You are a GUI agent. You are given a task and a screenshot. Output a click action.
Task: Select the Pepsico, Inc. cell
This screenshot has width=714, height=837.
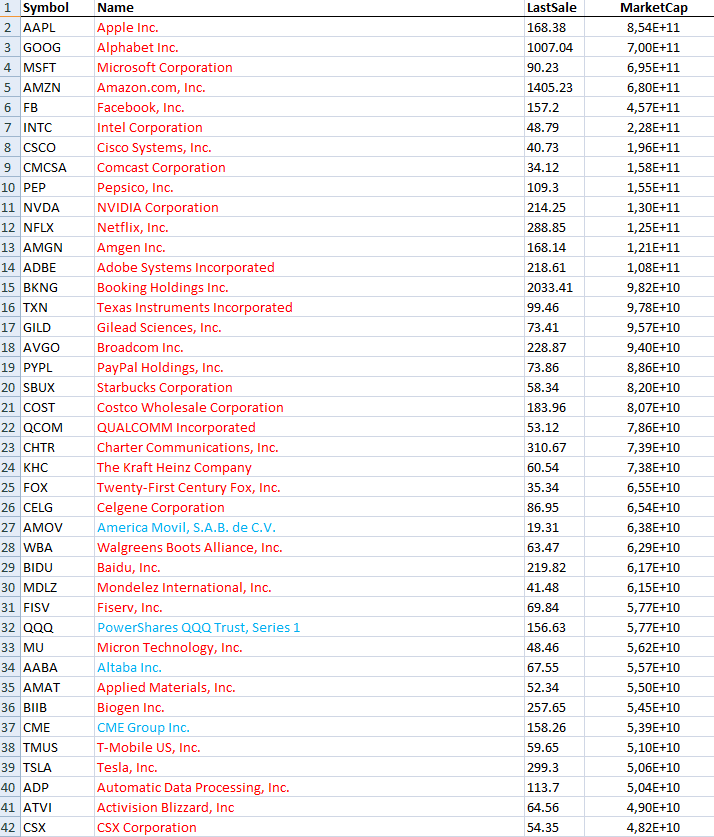pos(310,187)
